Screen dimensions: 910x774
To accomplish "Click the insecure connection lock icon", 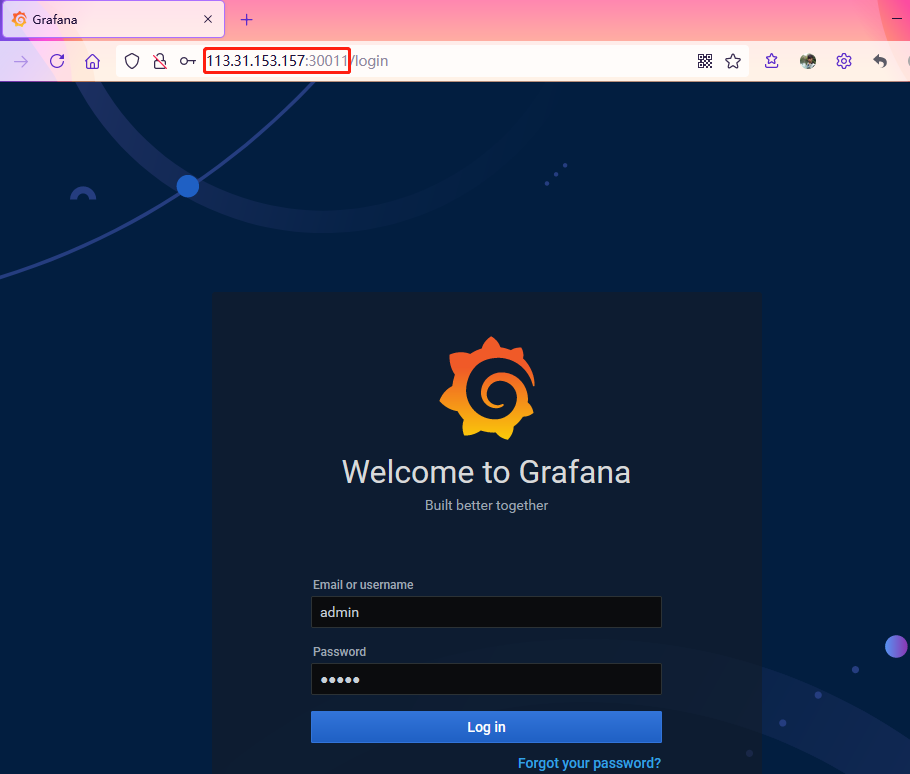I will click(159, 61).
